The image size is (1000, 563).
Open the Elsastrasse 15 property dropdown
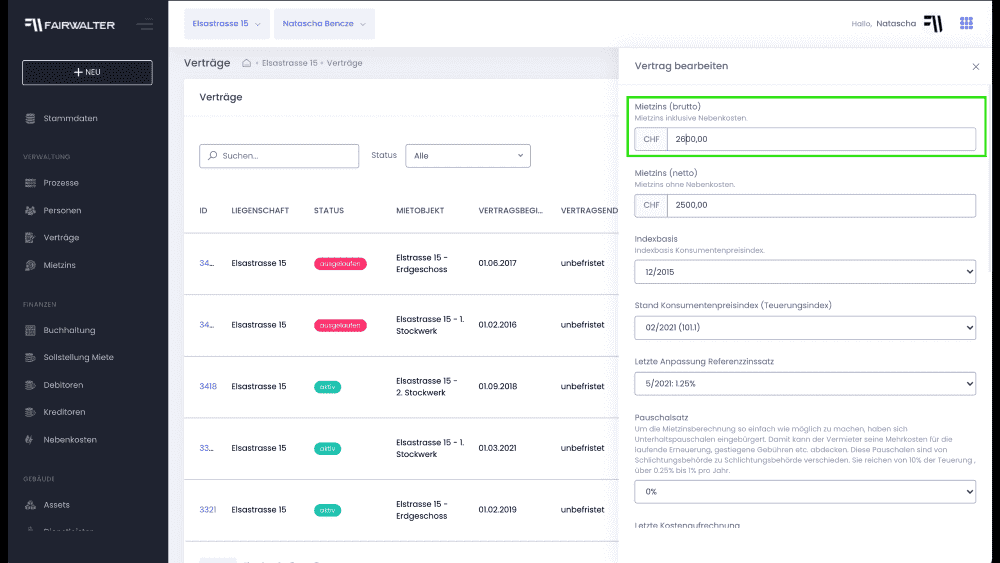(x=227, y=23)
